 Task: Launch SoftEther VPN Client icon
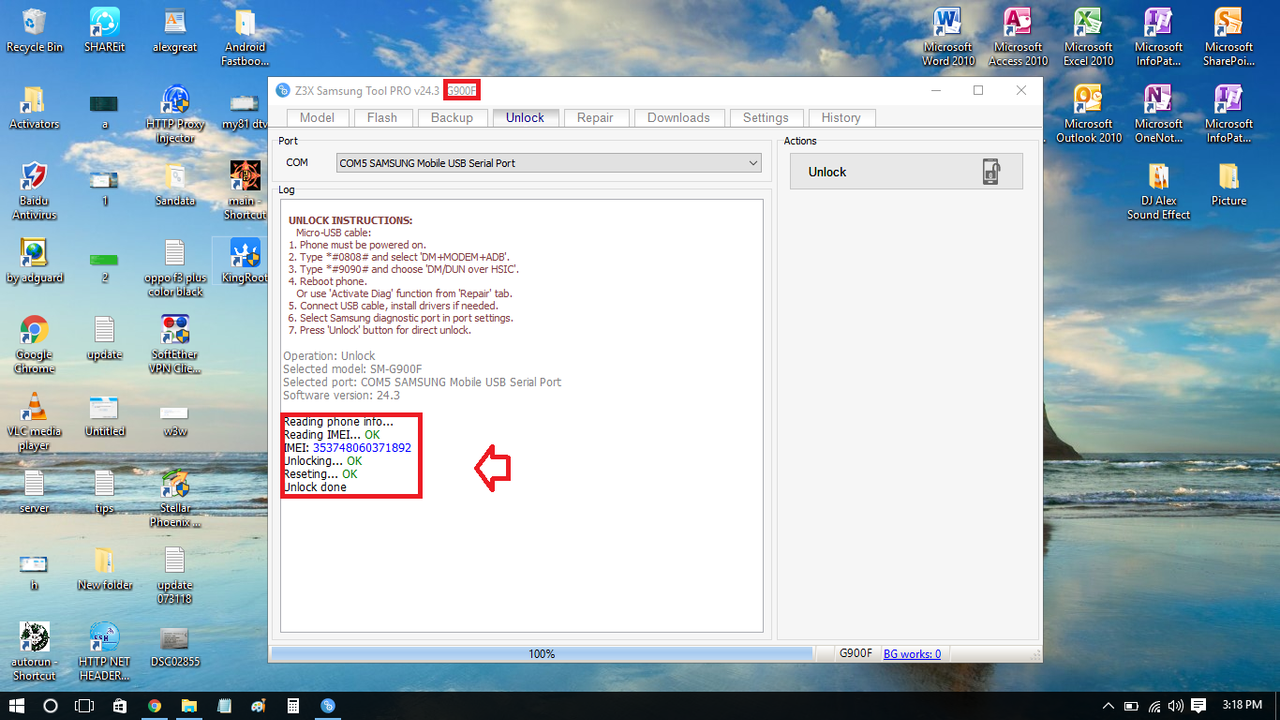(175, 345)
